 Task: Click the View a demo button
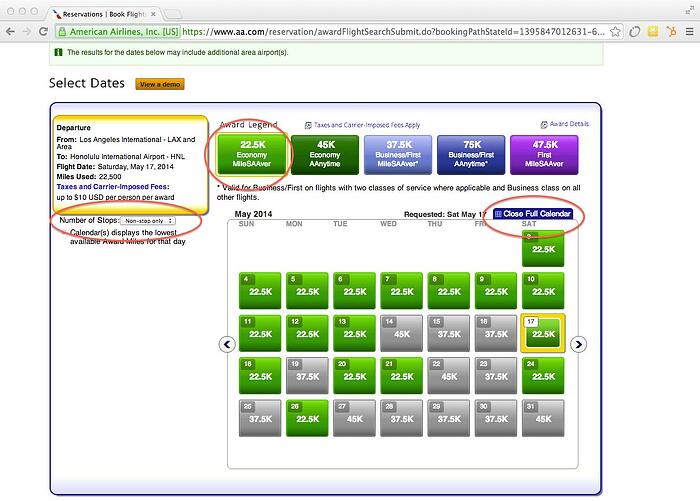(159, 84)
